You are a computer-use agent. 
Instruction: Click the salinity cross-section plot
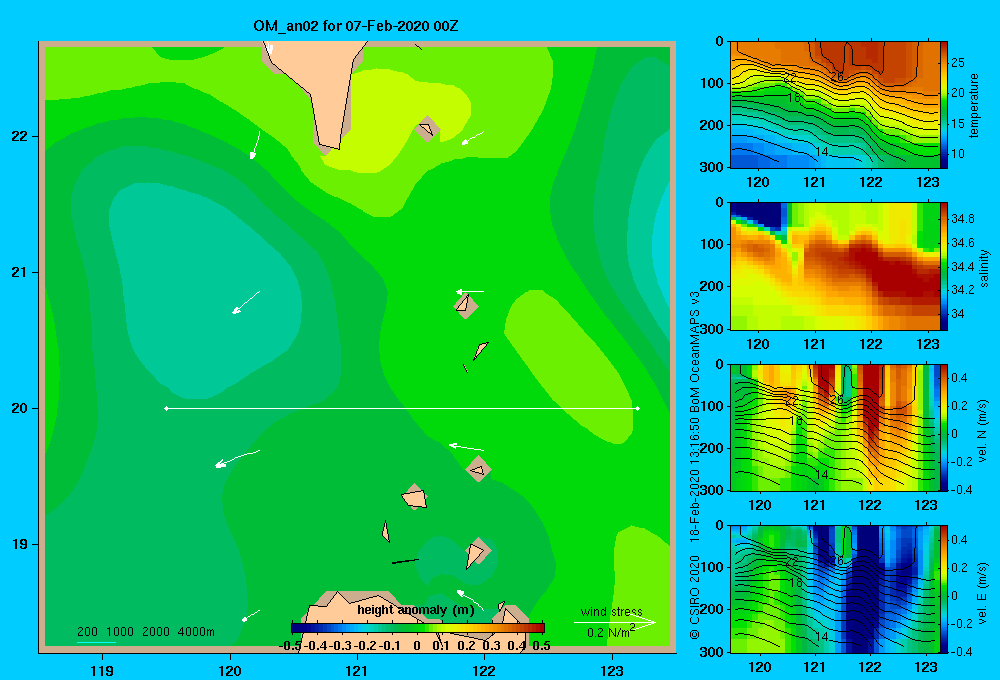835,266
